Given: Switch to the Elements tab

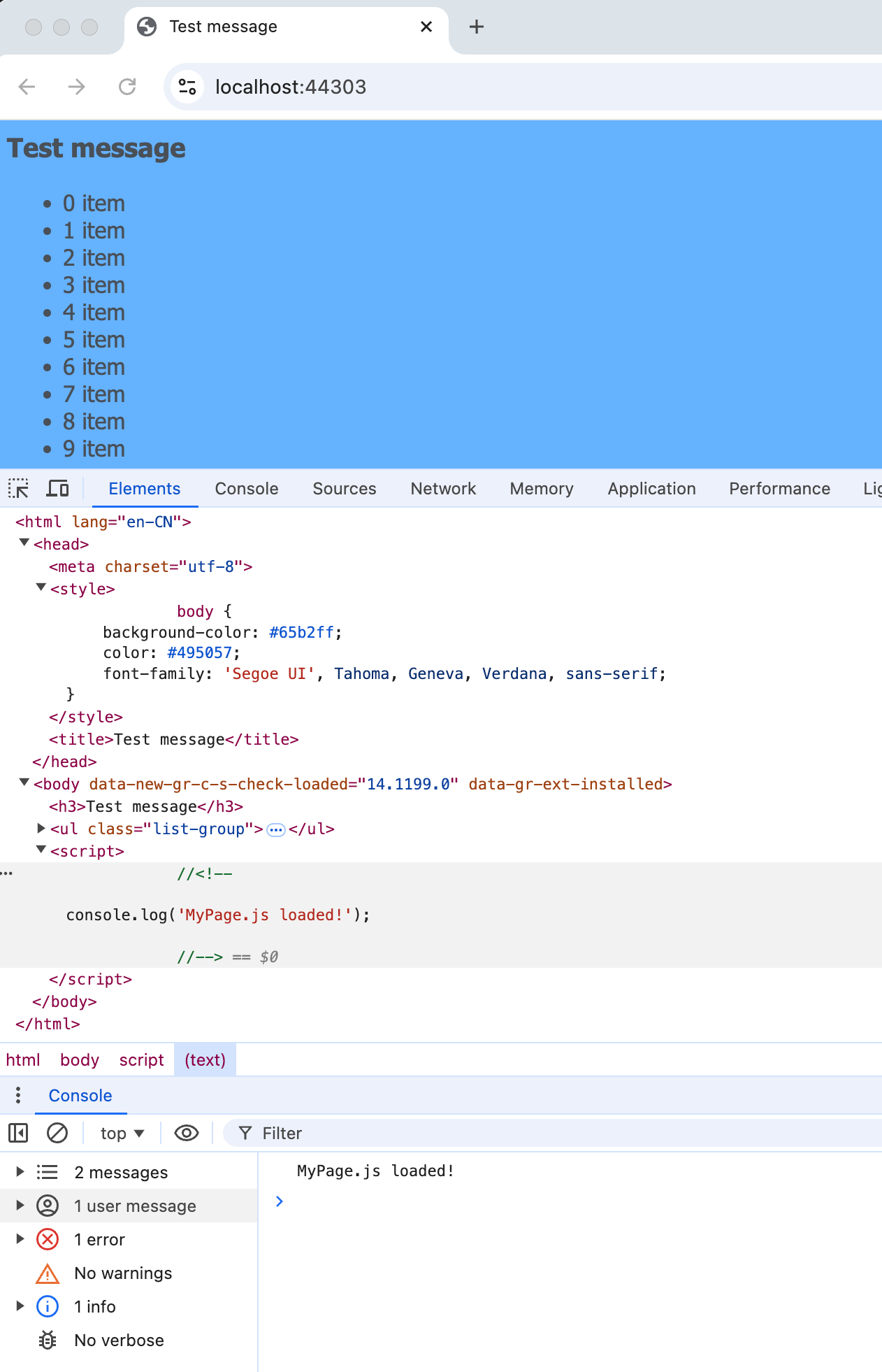Looking at the screenshot, I should pyautogui.click(x=145, y=488).
